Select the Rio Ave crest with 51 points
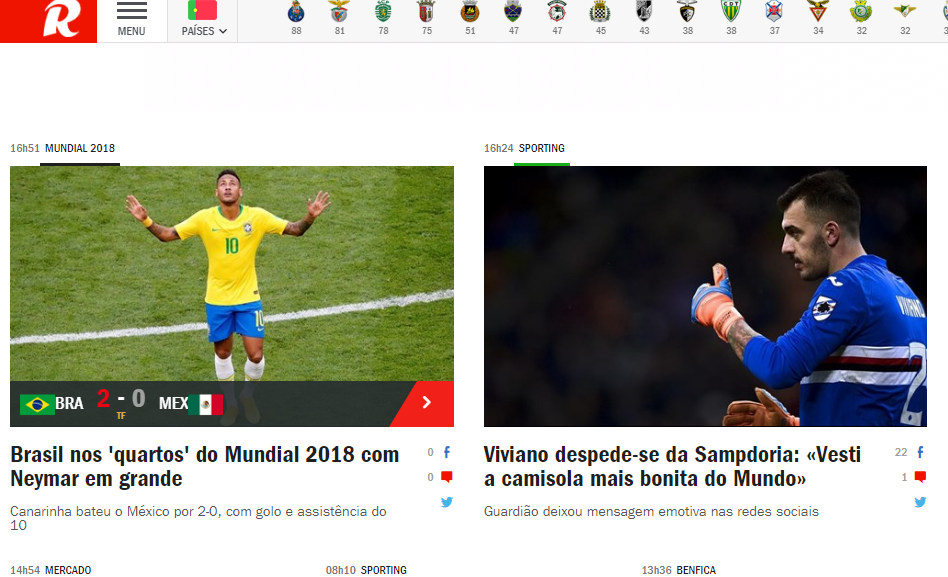Viewport: 948px width, 577px height. pos(470,18)
